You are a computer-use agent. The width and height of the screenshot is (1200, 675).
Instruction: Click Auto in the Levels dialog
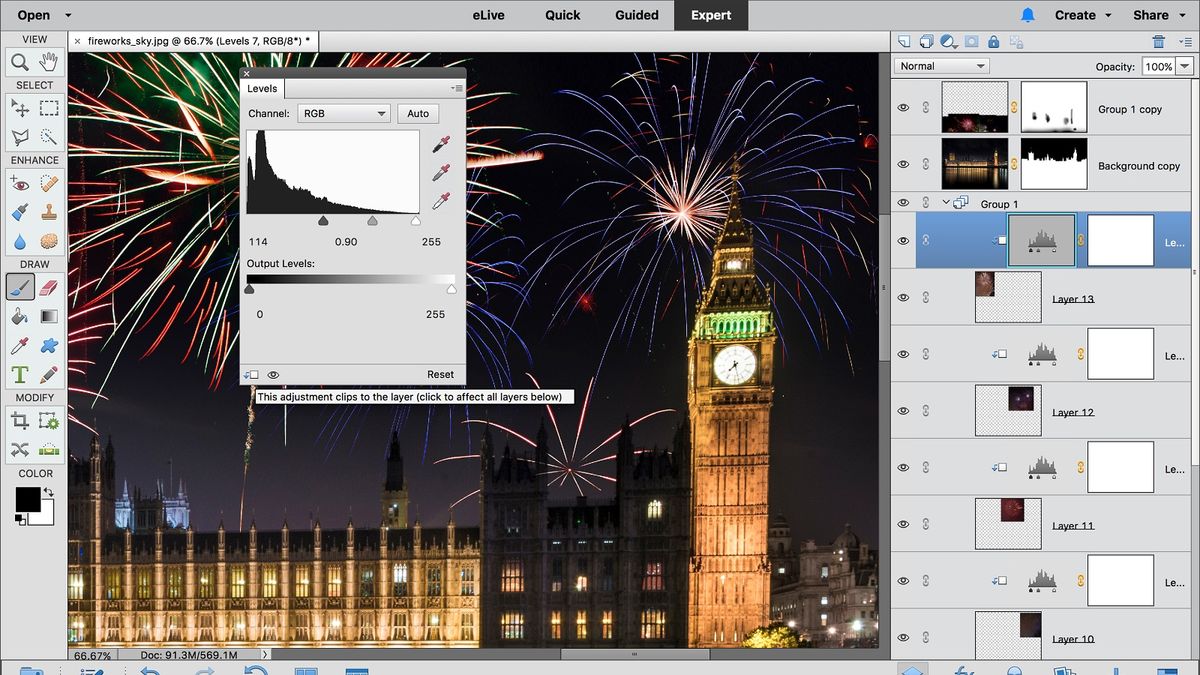(418, 113)
